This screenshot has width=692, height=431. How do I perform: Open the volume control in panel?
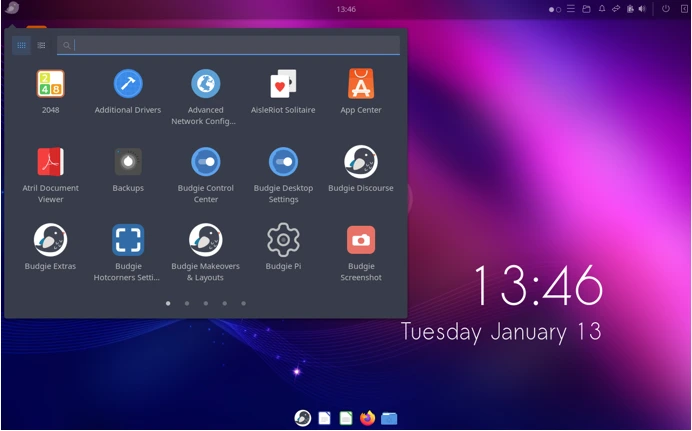(642, 9)
